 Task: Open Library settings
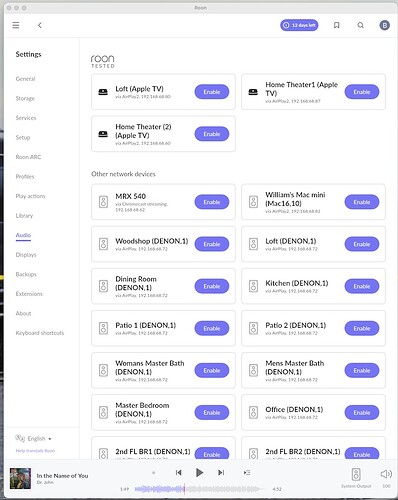coord(24,216)
